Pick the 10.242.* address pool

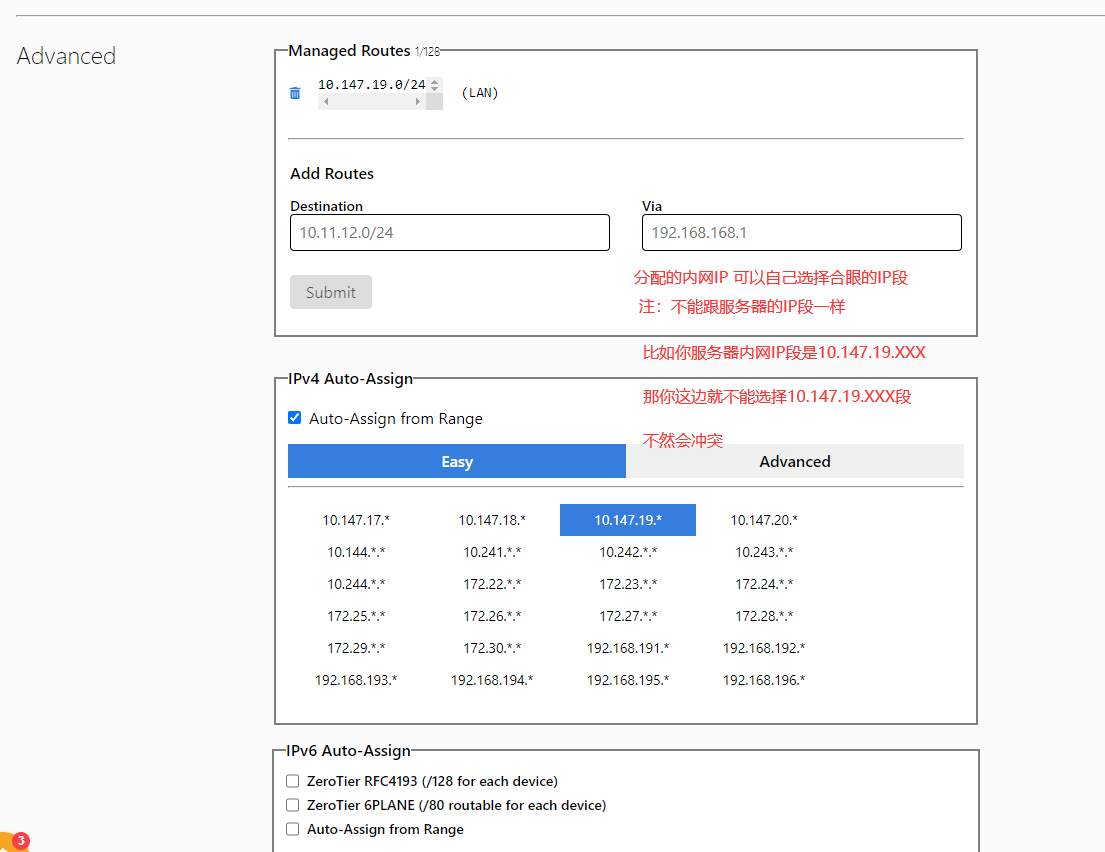628,552
